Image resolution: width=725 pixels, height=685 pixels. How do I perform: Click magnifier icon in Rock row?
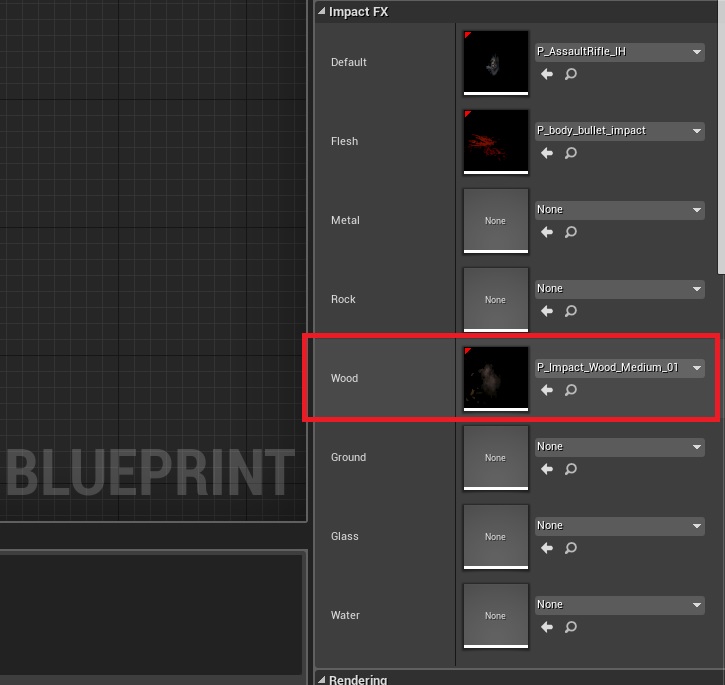coord(571,311)
